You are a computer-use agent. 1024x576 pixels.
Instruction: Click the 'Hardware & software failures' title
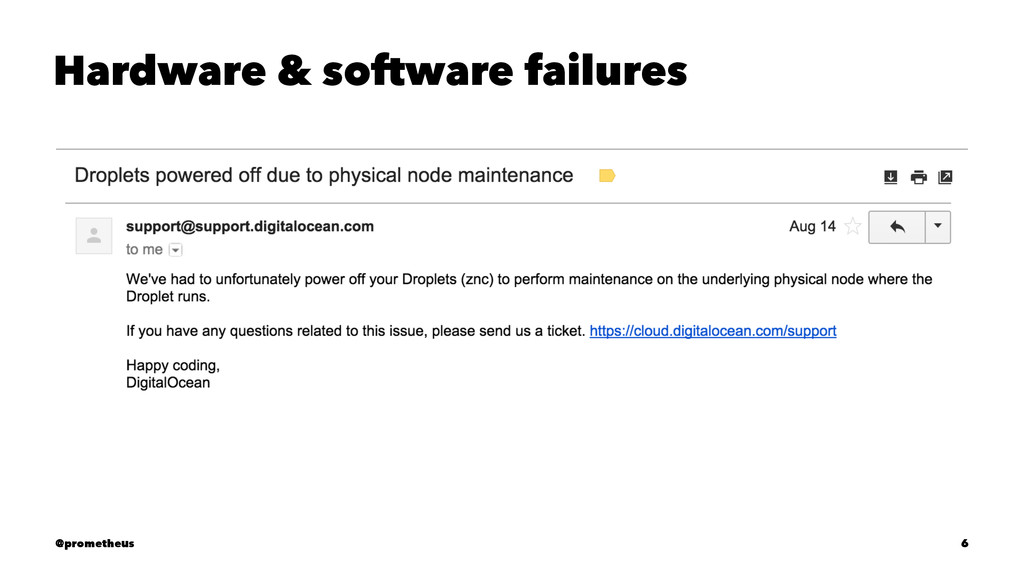coord(371,71)
